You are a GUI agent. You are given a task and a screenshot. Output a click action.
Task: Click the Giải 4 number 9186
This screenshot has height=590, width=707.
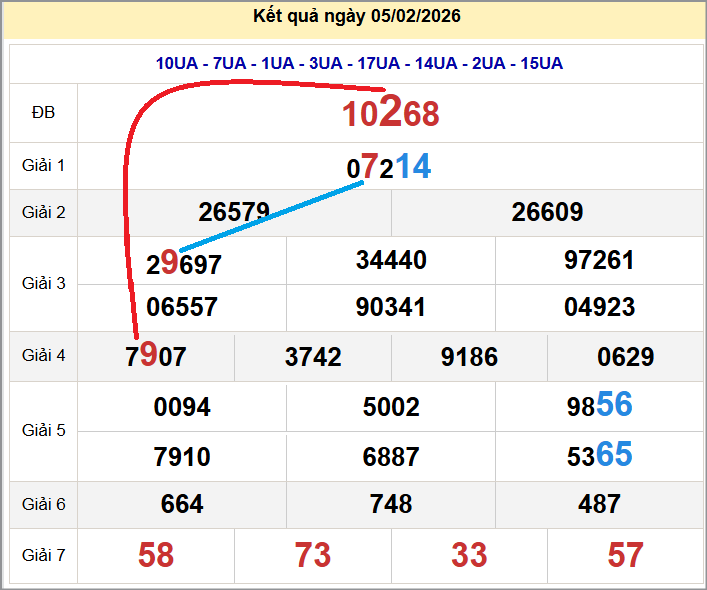point(469,357)
